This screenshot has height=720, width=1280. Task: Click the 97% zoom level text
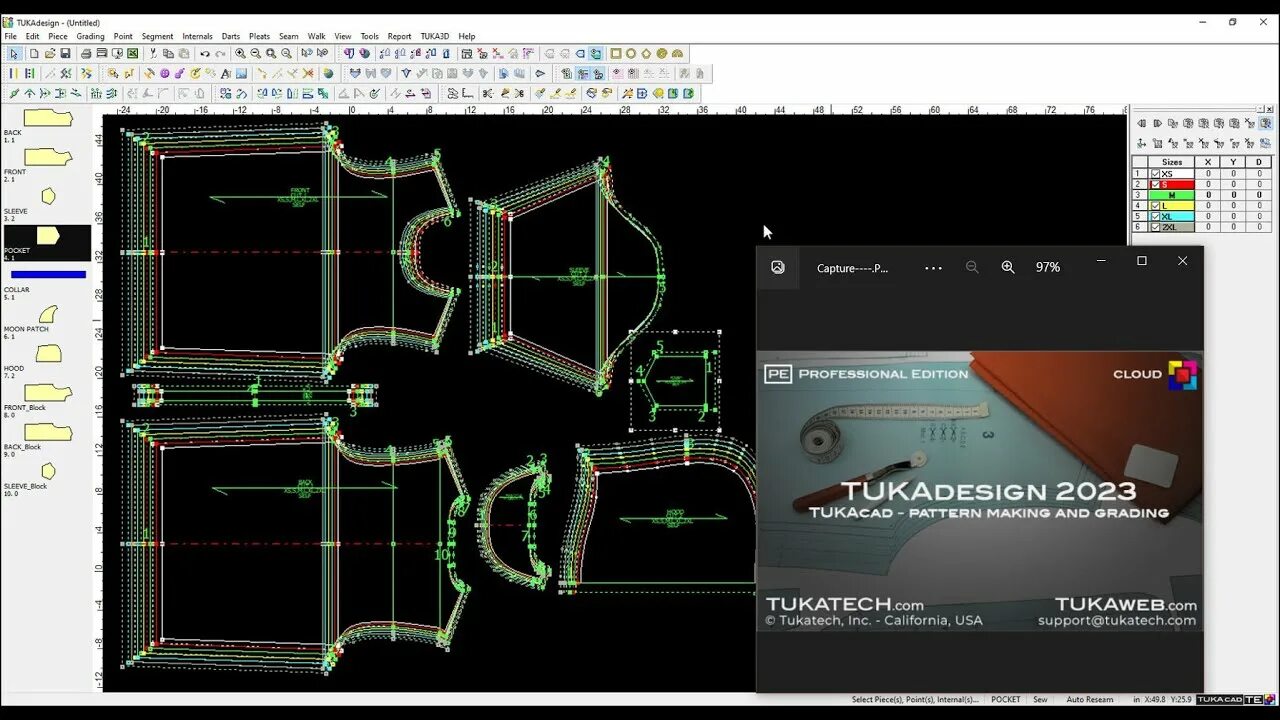pyautogui.click(x=1047, y=267)
